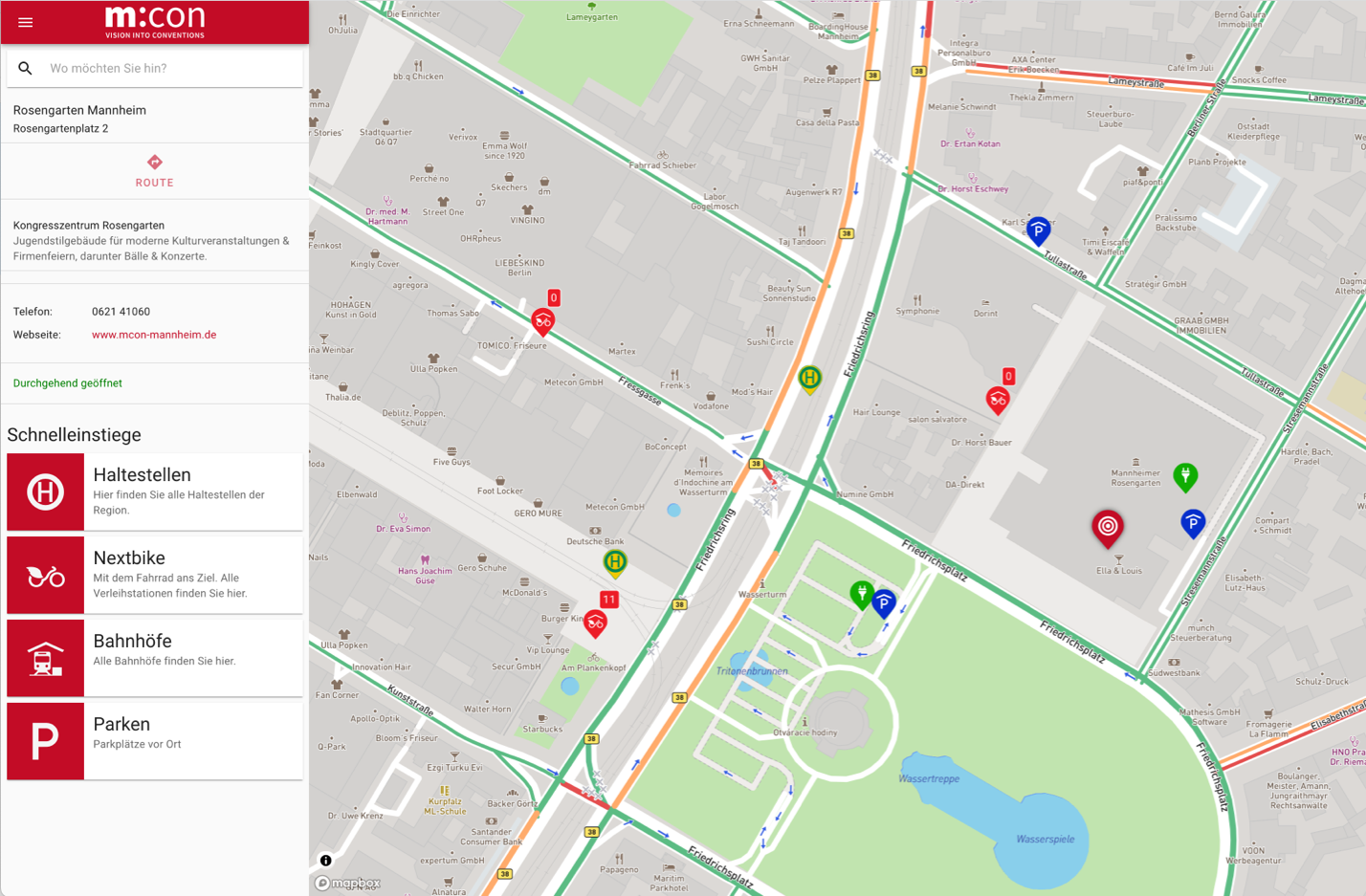This screenshot has width=1366, height=896.
Task: Click the Südwestbank label on map
Action: (1174, 673)
